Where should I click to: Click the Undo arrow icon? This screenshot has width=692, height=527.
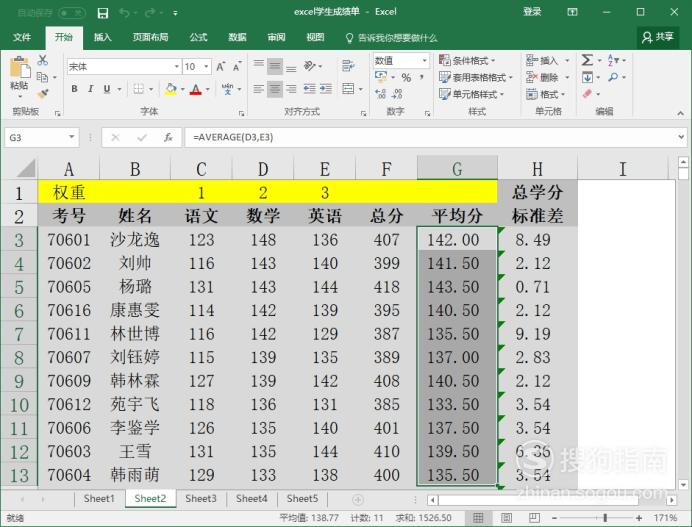point(124,13)
